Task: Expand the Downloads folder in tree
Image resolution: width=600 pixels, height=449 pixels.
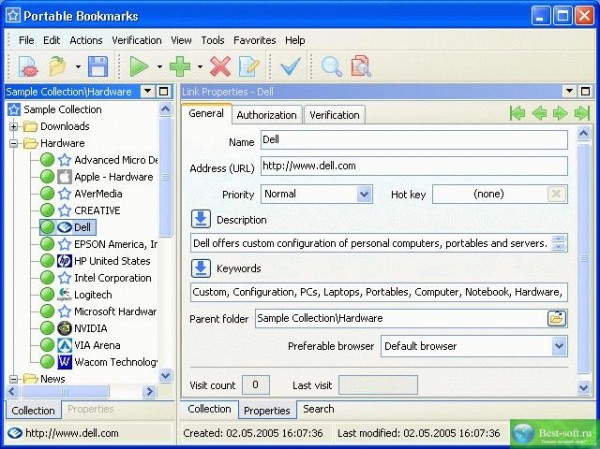Action: [x=14, y=127]
